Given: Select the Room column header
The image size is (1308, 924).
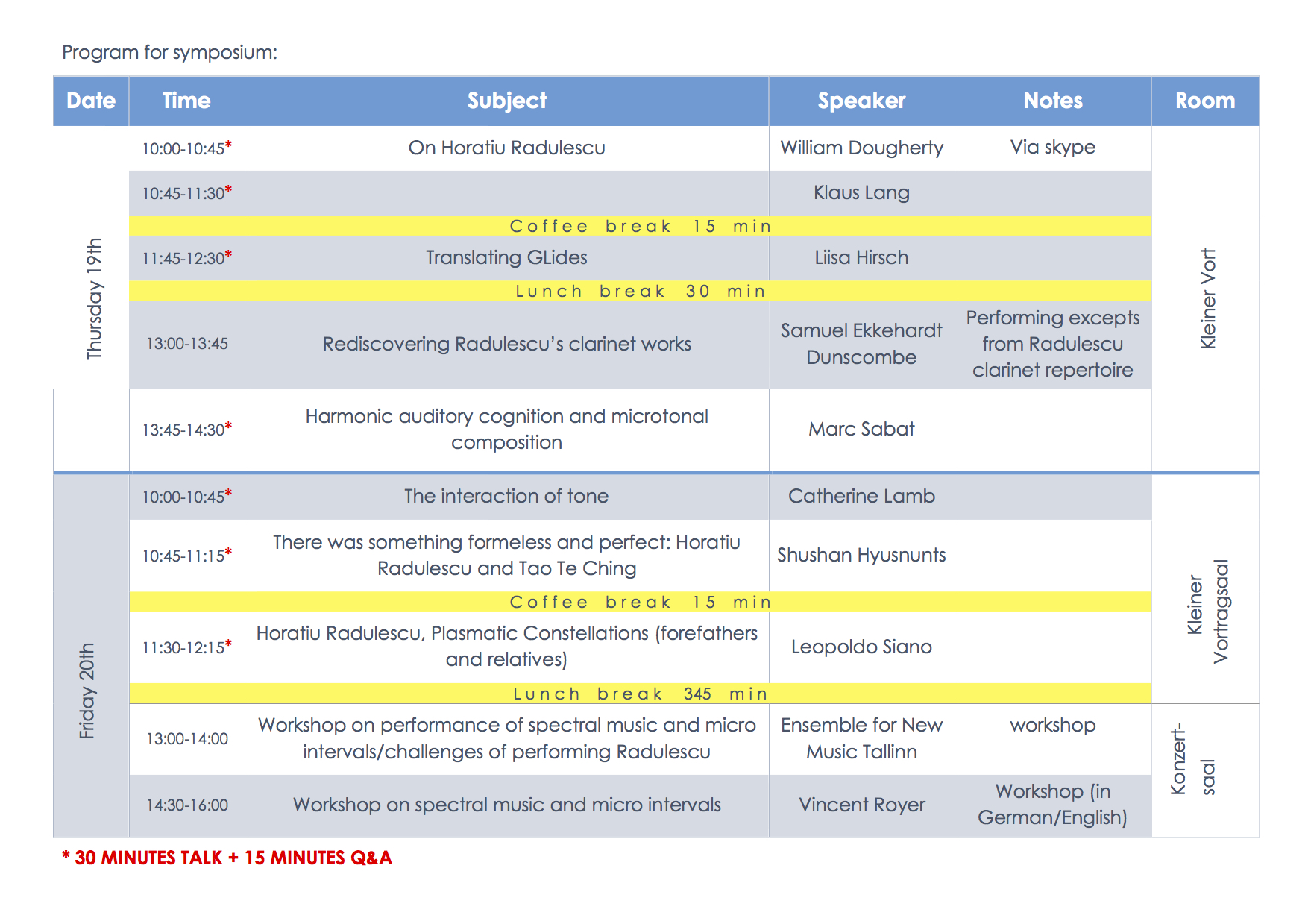Looking at the screenshot, I should (1204, 101).
